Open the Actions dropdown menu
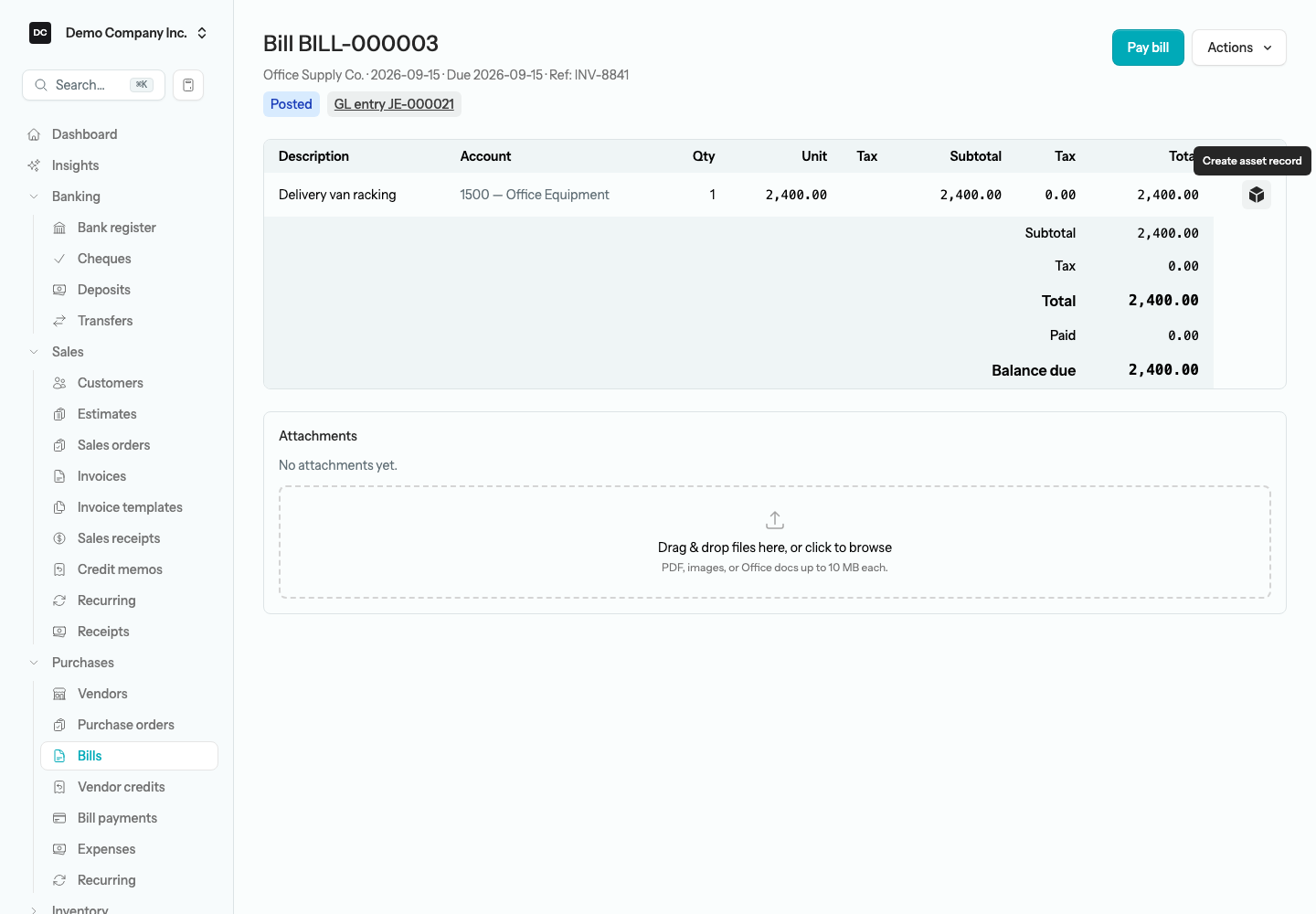The height and width of the screenshot is (914, 1316). (1239, 48)
